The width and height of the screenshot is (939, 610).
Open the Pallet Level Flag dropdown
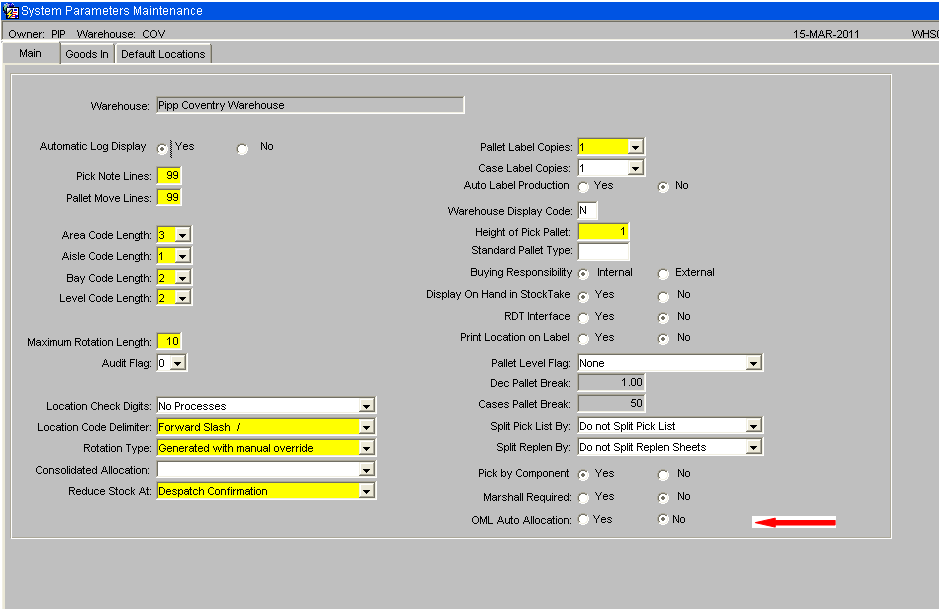coord(753,363)
